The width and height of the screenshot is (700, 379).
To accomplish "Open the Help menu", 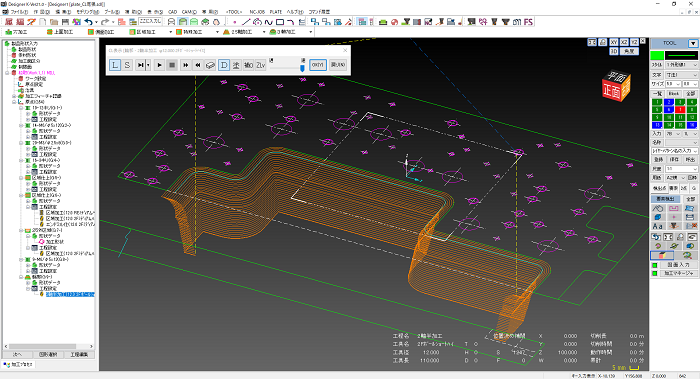I will 295,12.
